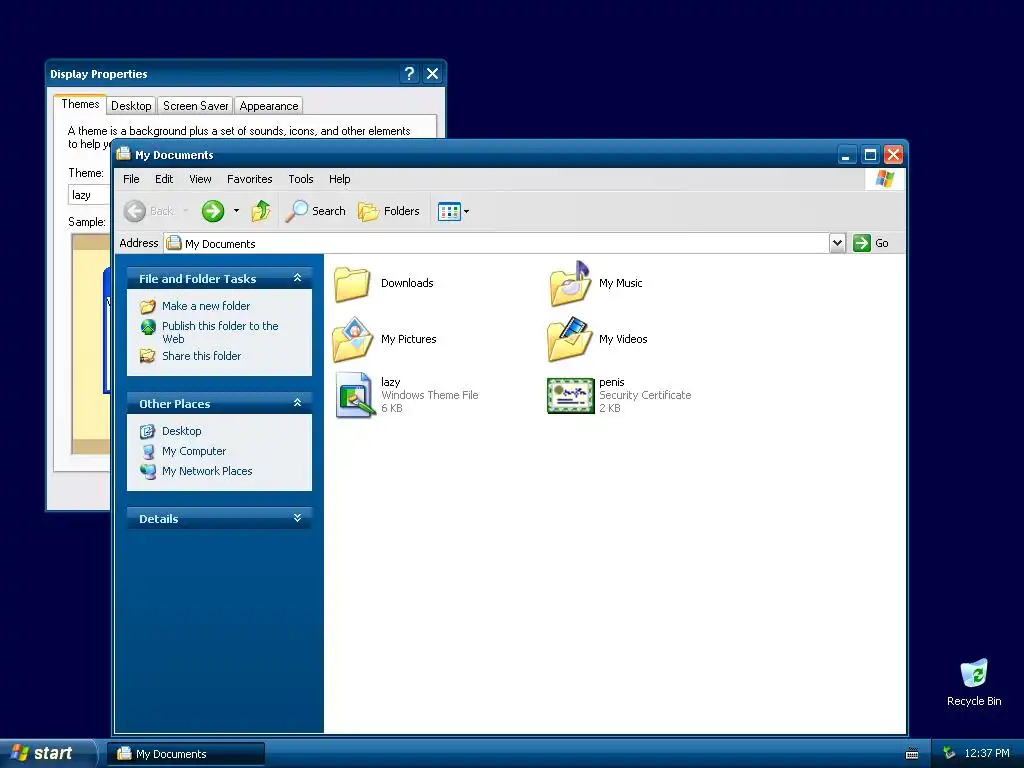The height and width of the screenshot is (768, 1024).
Task: Click the My Documents taskbar button
Action: (186, 754)
